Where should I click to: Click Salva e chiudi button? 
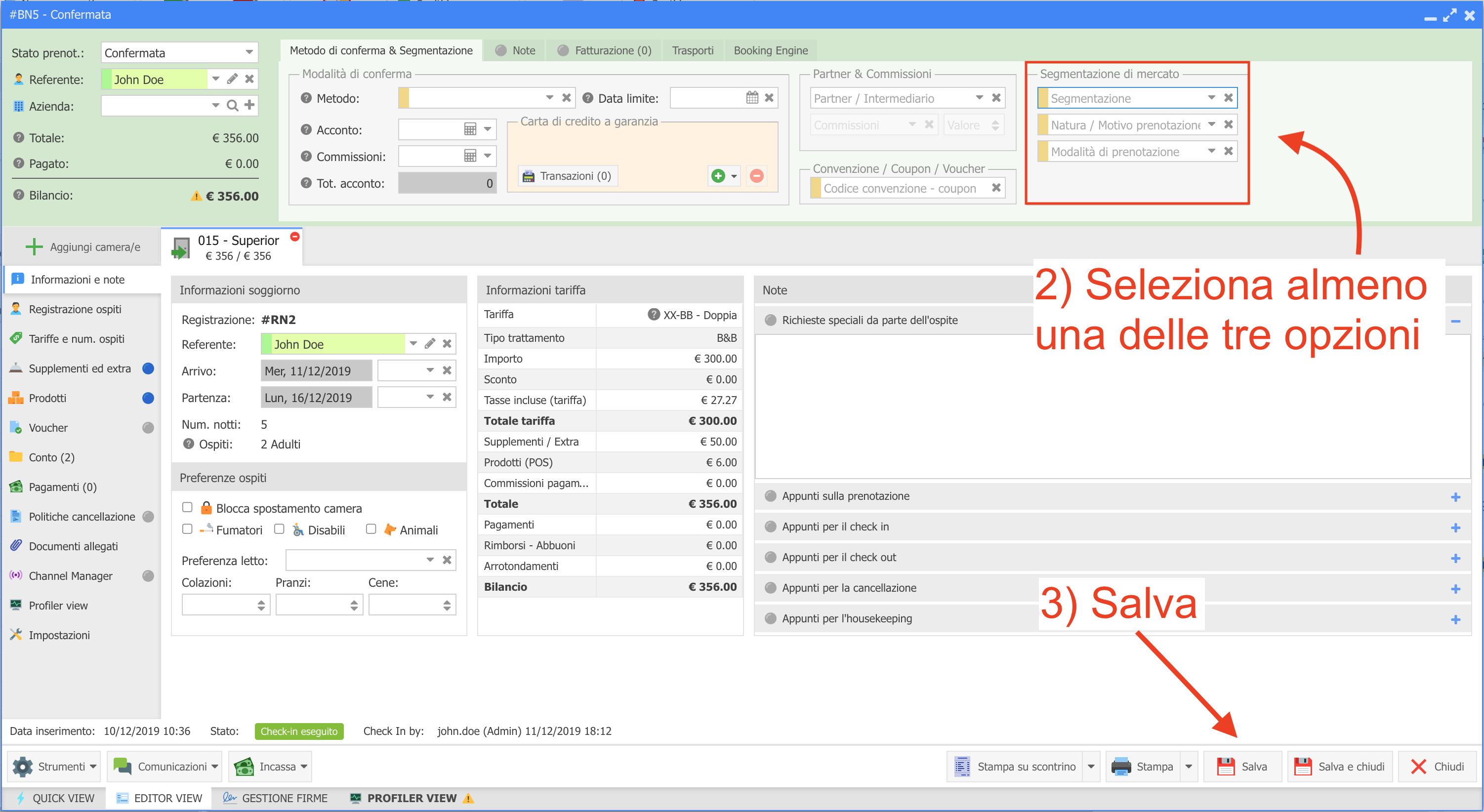[1339, 766]
